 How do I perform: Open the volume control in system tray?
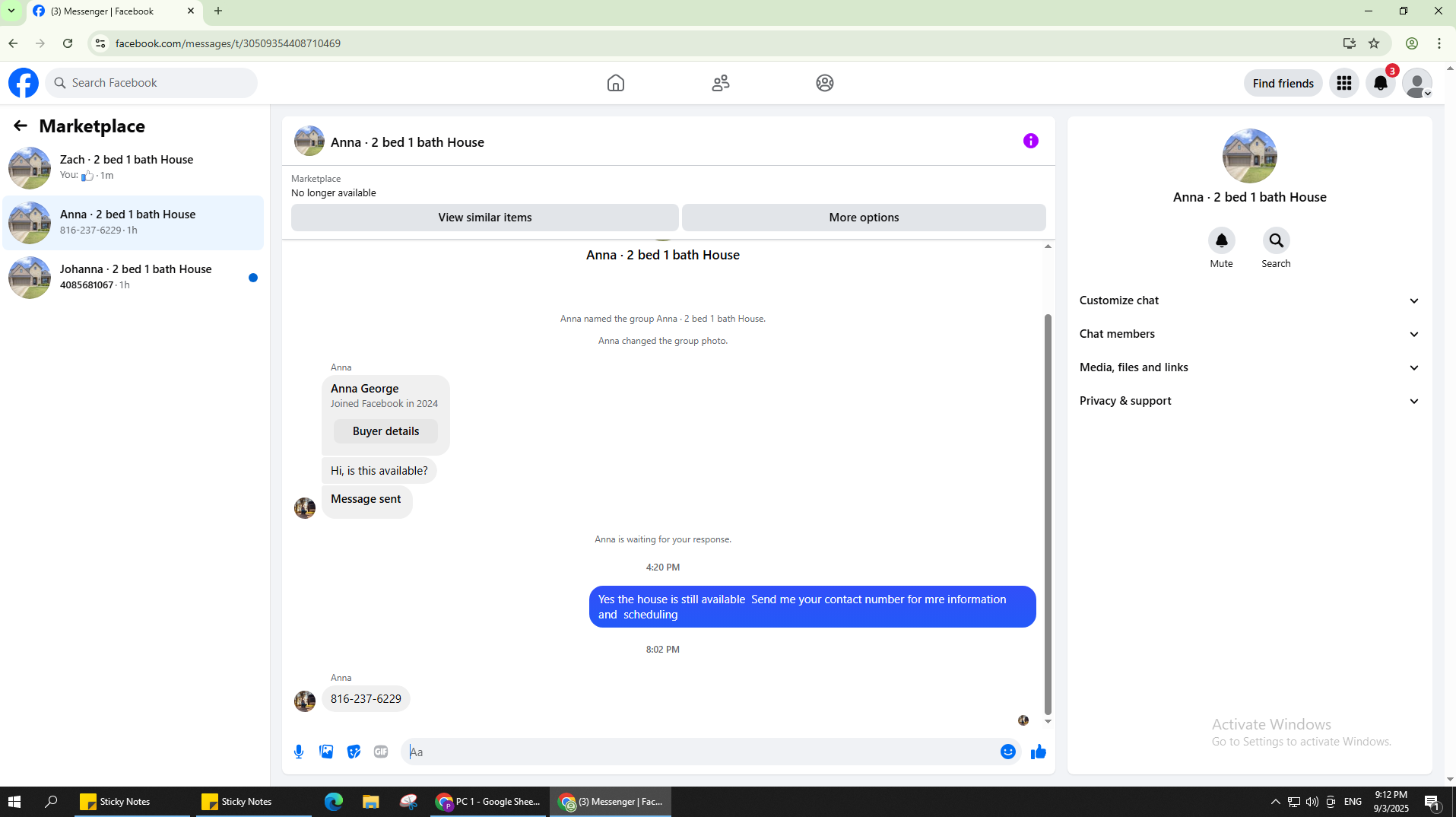point(1312,802)
